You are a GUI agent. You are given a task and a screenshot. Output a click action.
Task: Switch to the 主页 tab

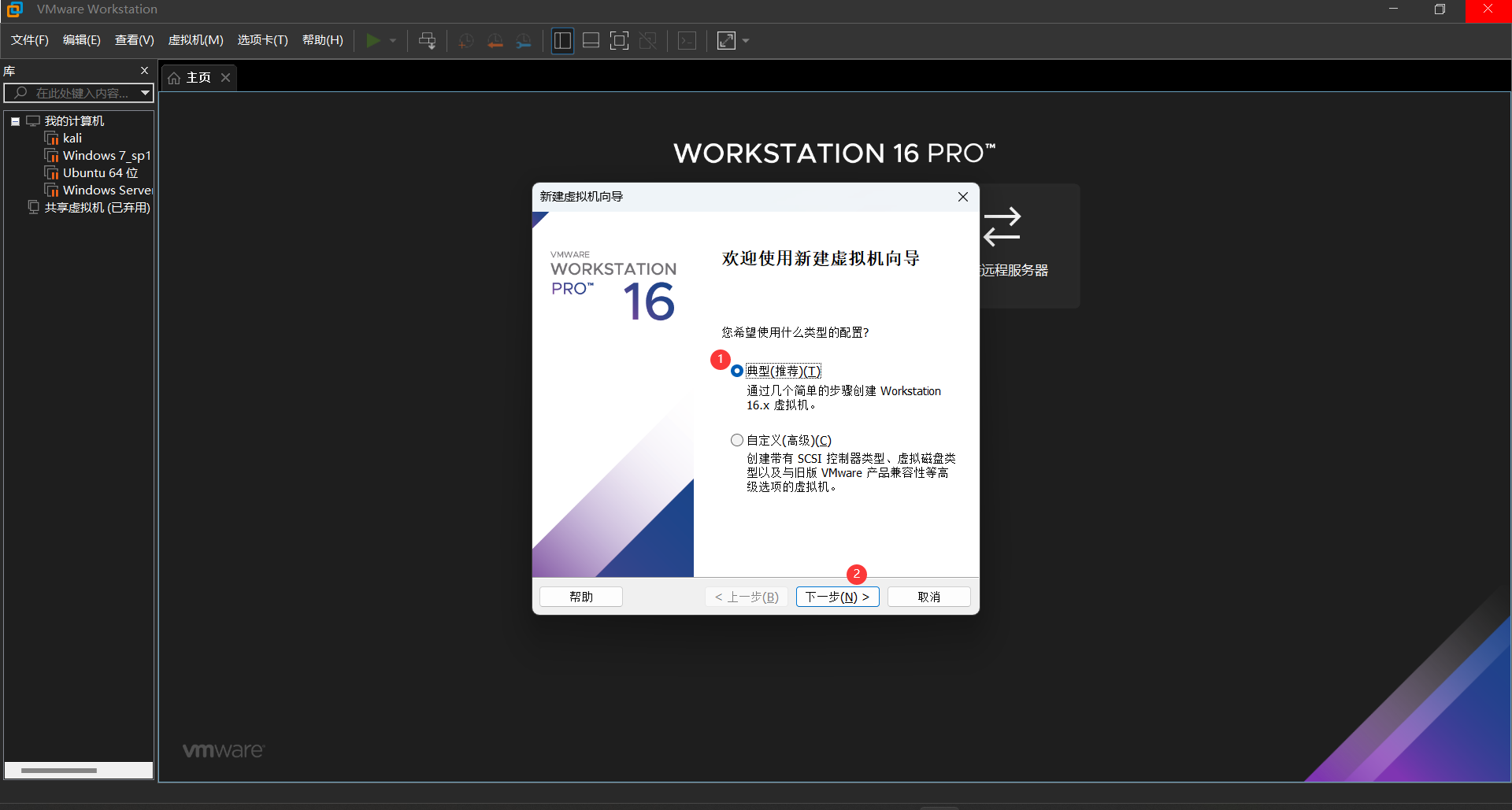pyautogui.click(x=198, y=78)
